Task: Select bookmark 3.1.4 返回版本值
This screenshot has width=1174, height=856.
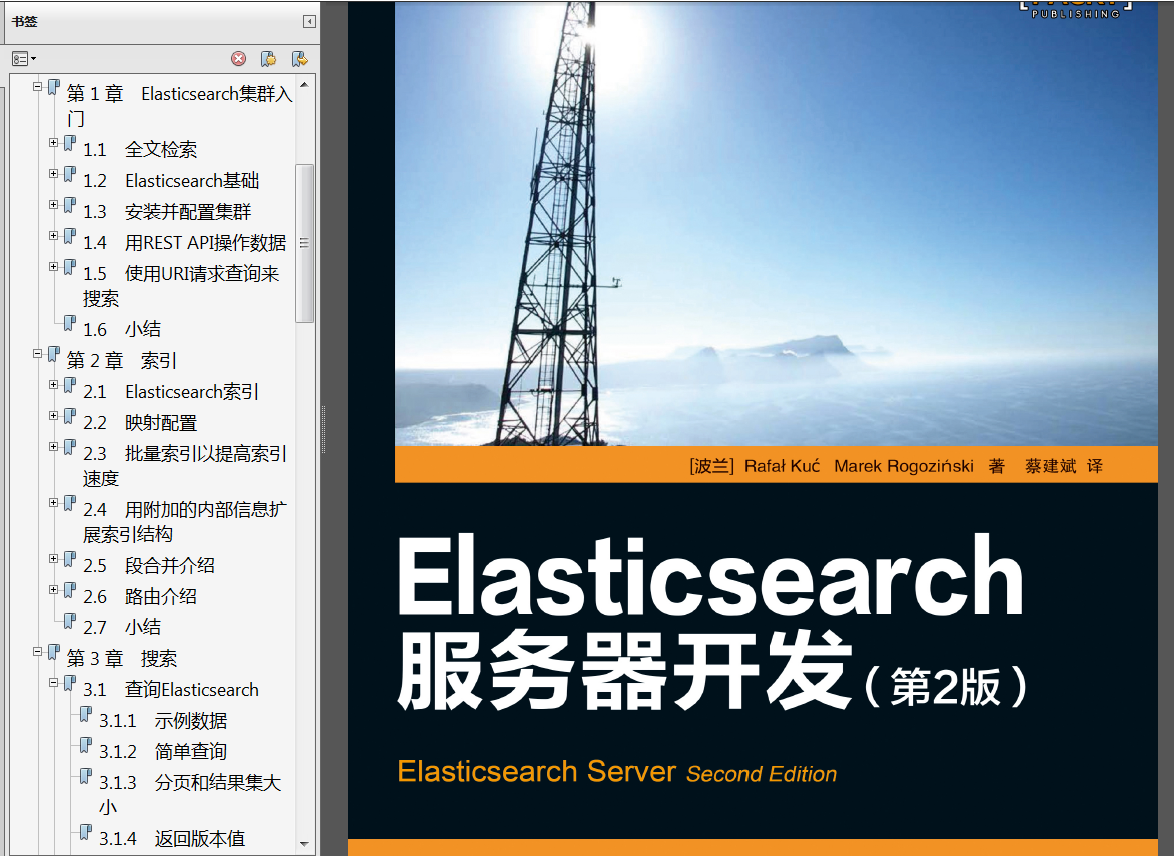Action: click(x=172, y=838)
